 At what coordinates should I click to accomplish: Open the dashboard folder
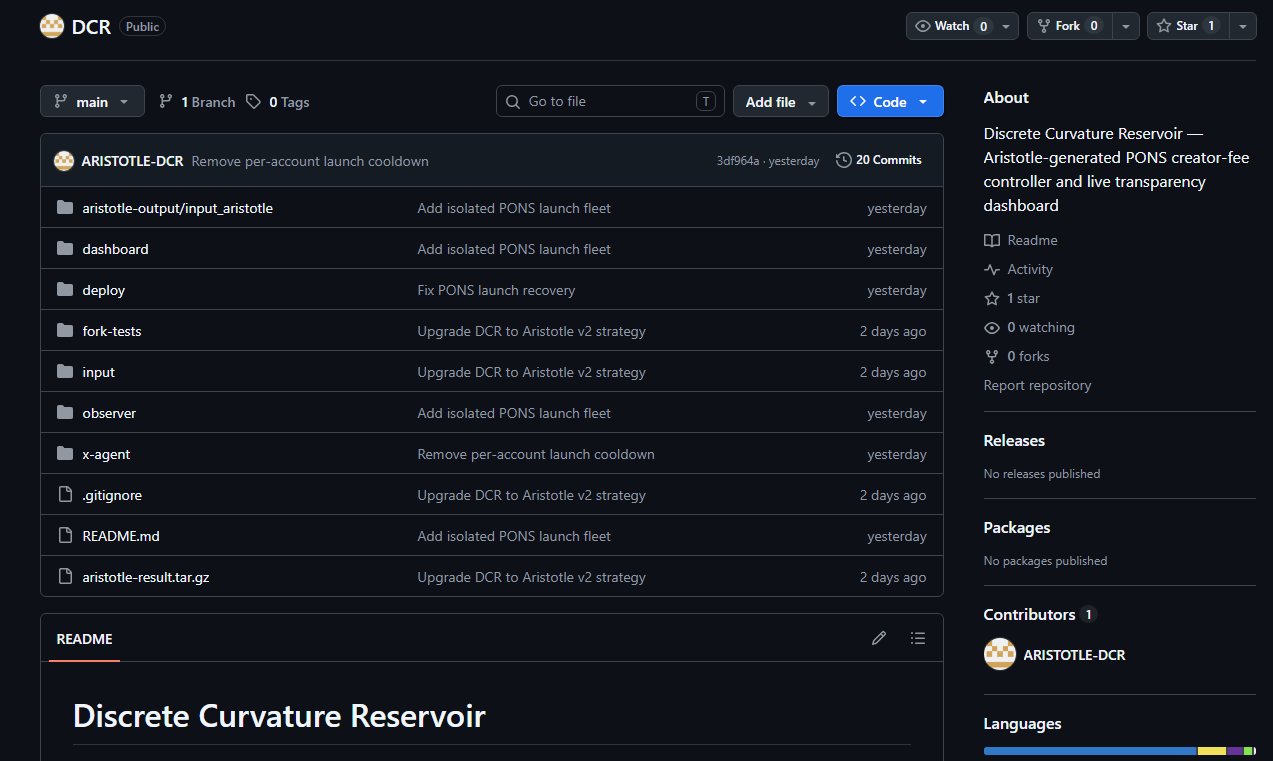click(115, 249)
